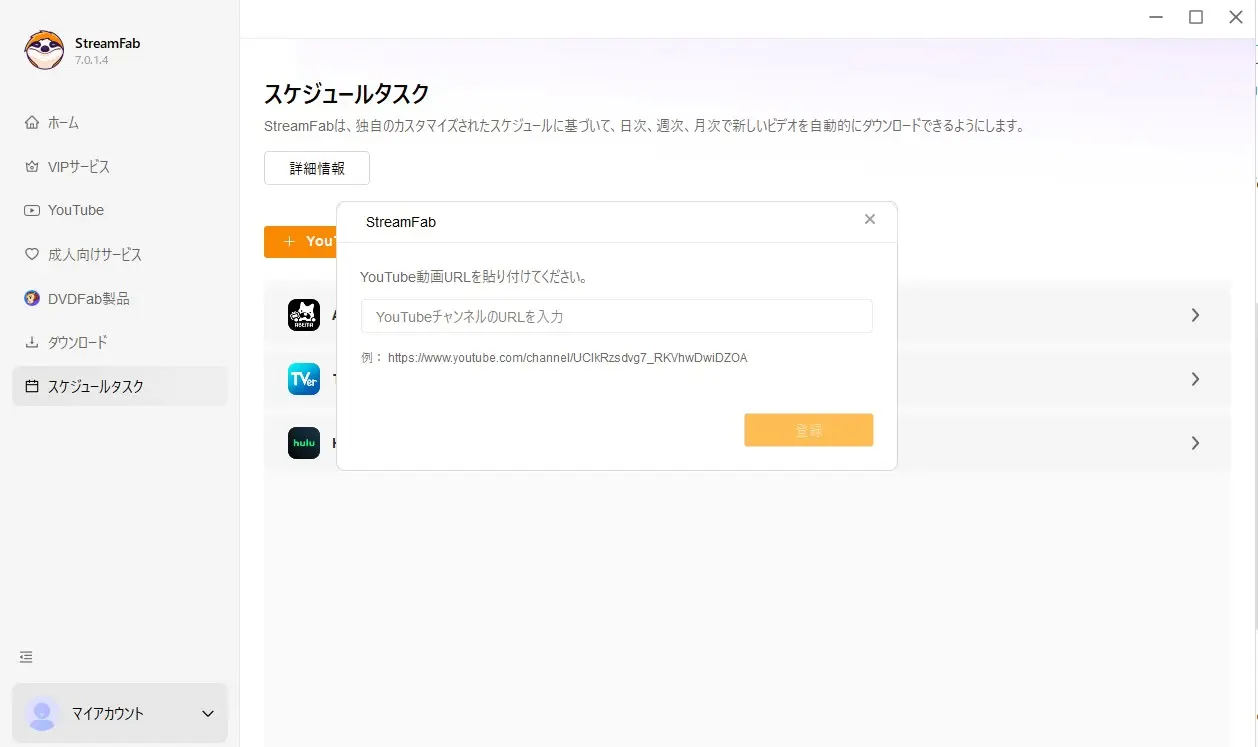Close the StreamFab dialog with X
1258x747 pixels.
tap(870, 219)
